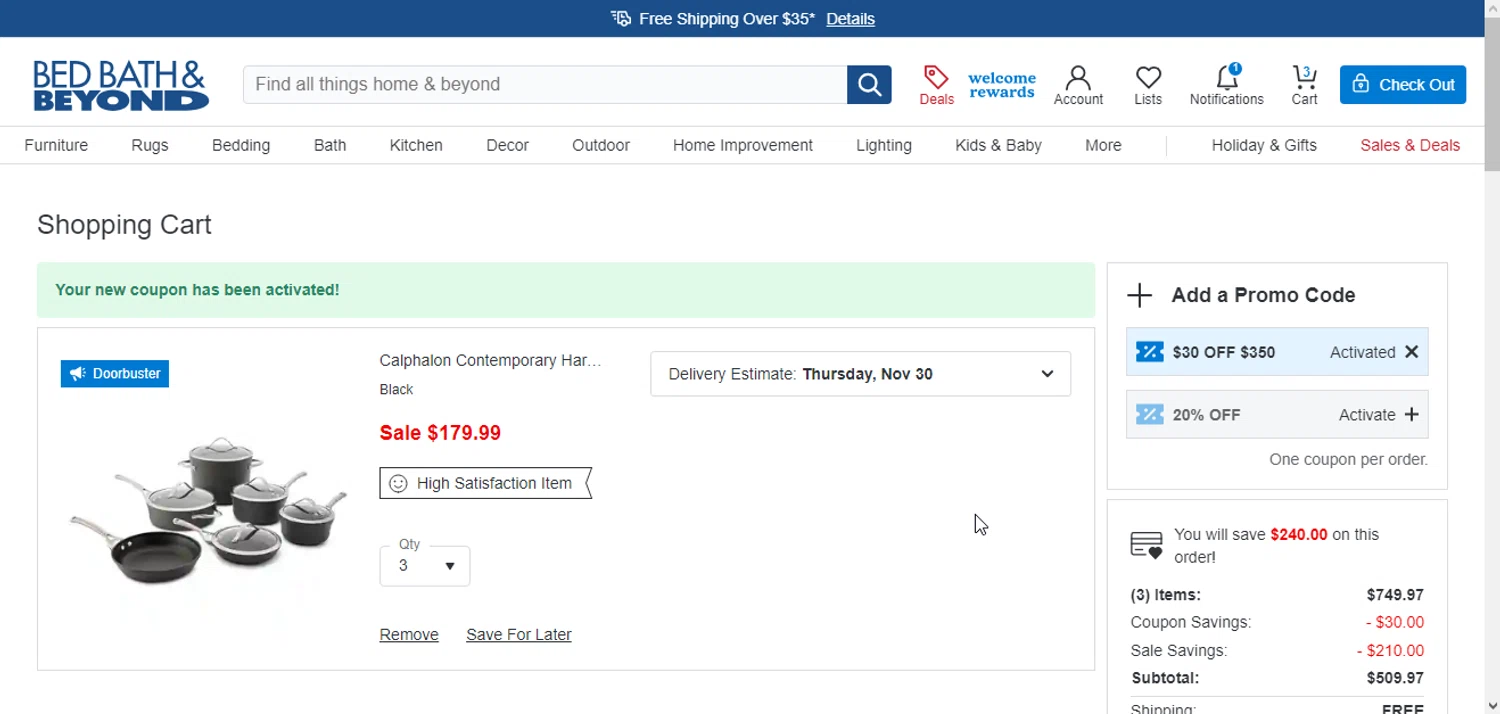Click the Subtotal $509.97 amount
1500x714 pixels.
pyautogui.click(x=1395, y=678)
